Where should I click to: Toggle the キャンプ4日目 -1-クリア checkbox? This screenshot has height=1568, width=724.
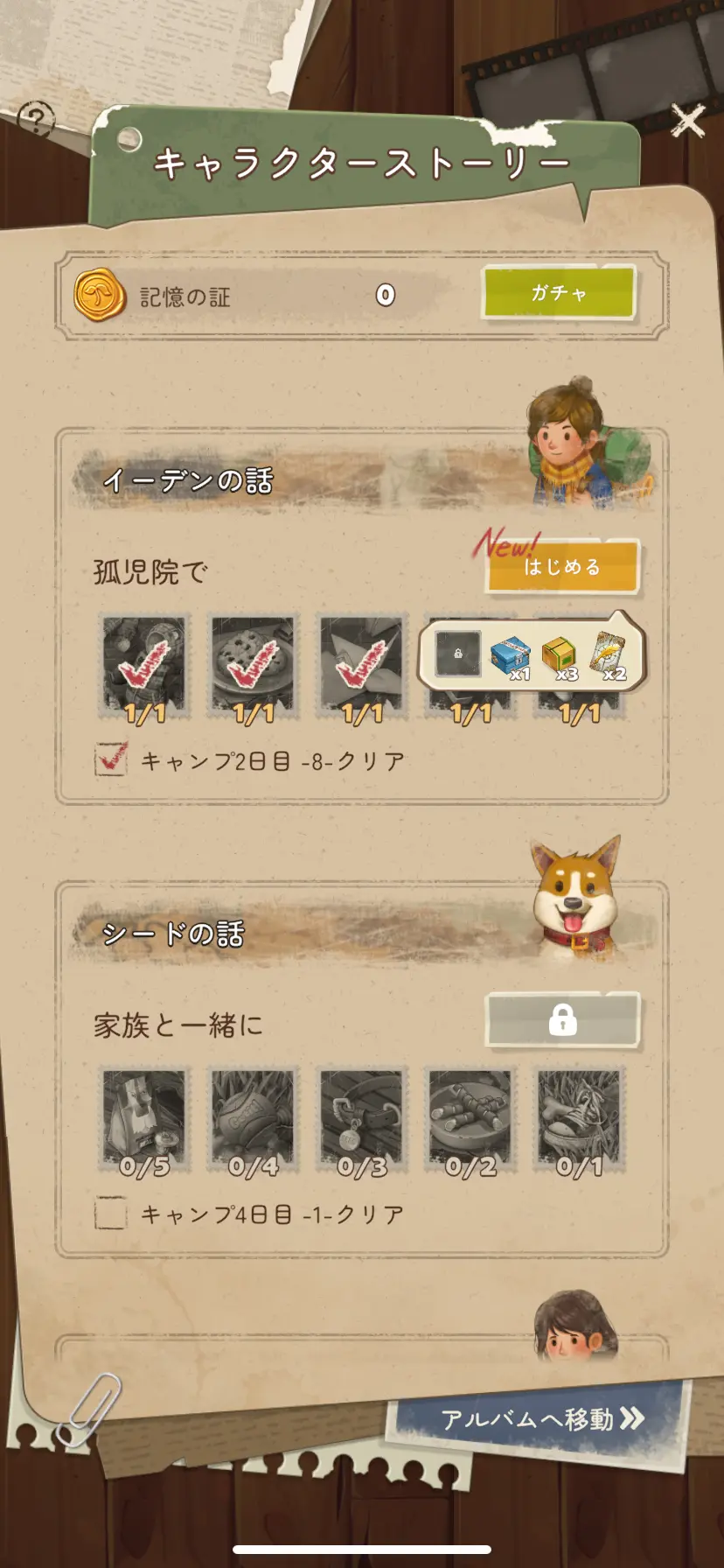[111, 1214]
